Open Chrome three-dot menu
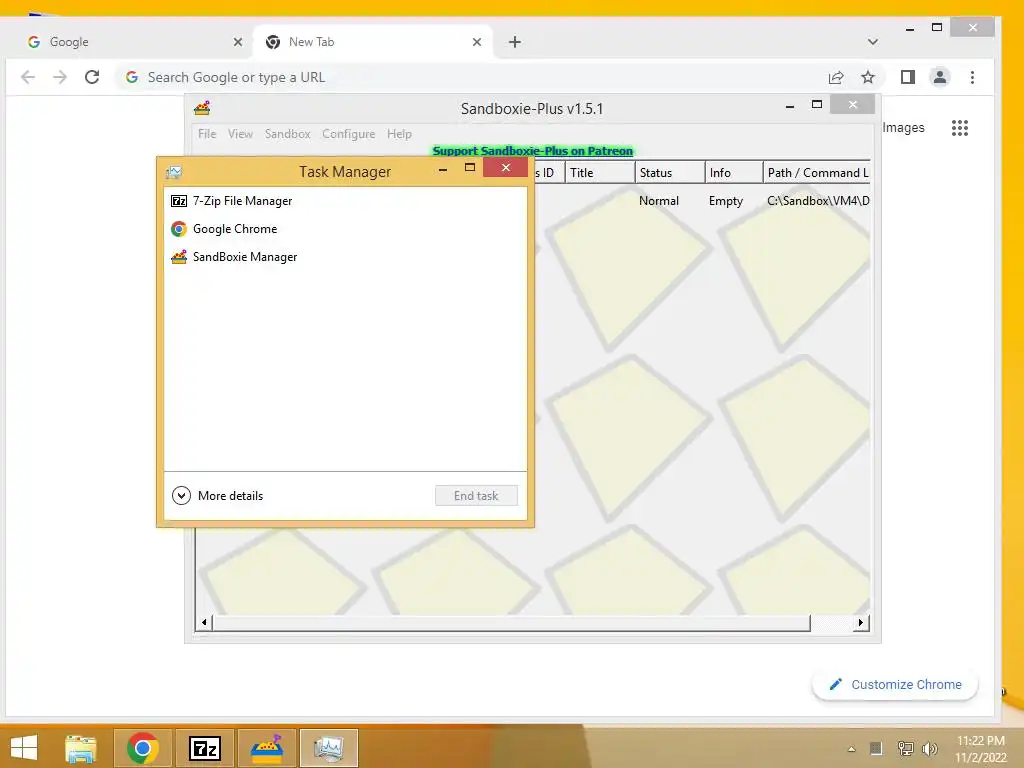Viewport: 1024px width, 768px height. click(972, 77)
